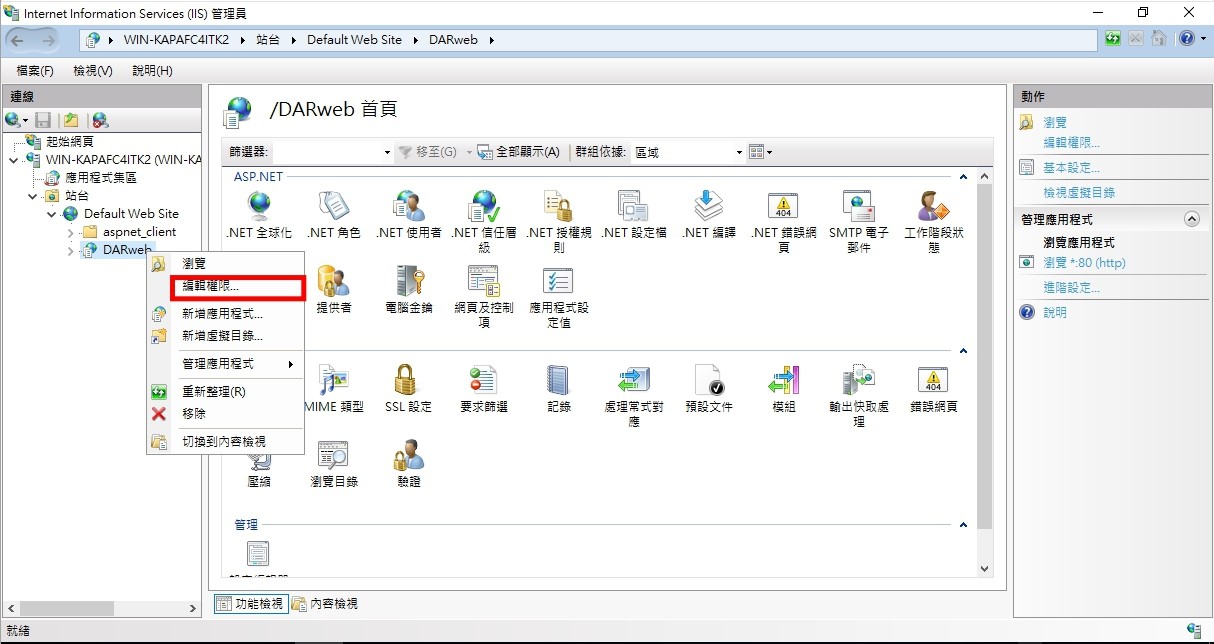1214x644 pixels.
Task: Open the 檢視(V) menu
Action: pos(93,71)
